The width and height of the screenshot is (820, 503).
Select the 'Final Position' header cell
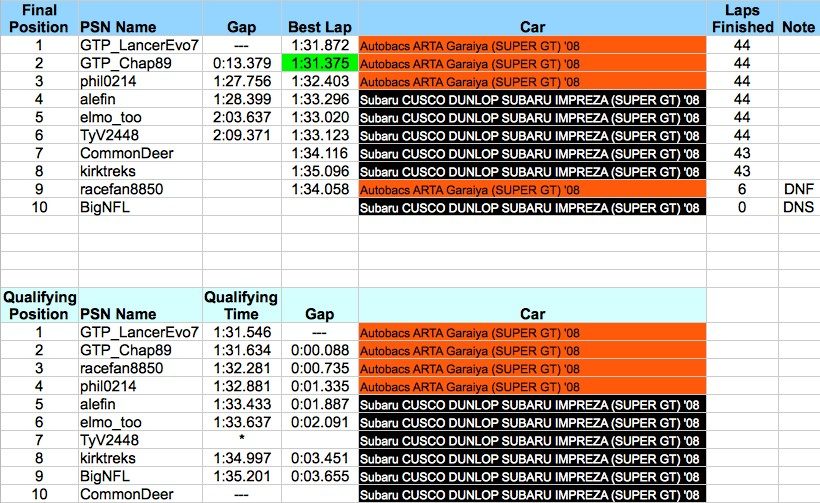[39, 18]
